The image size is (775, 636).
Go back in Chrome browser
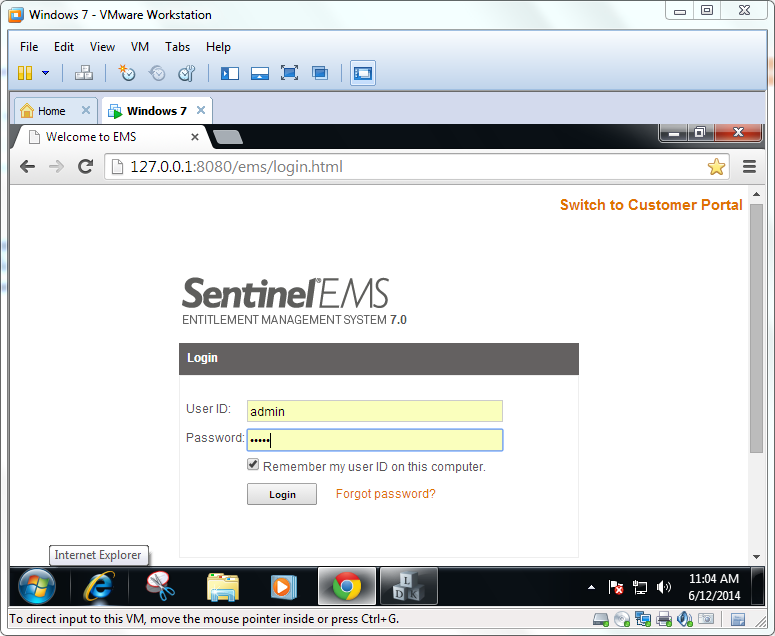(x=28, y=167)
